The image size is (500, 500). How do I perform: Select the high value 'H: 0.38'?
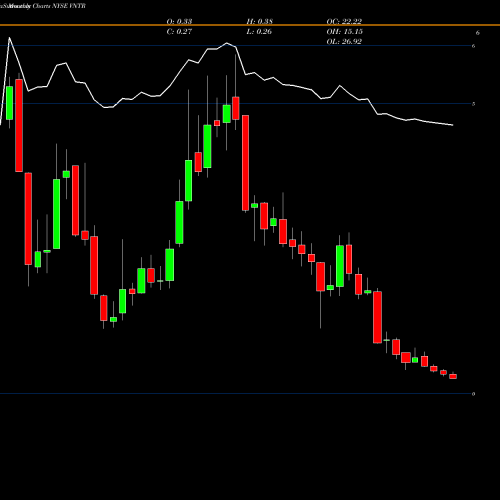click(x=260, y=21)
